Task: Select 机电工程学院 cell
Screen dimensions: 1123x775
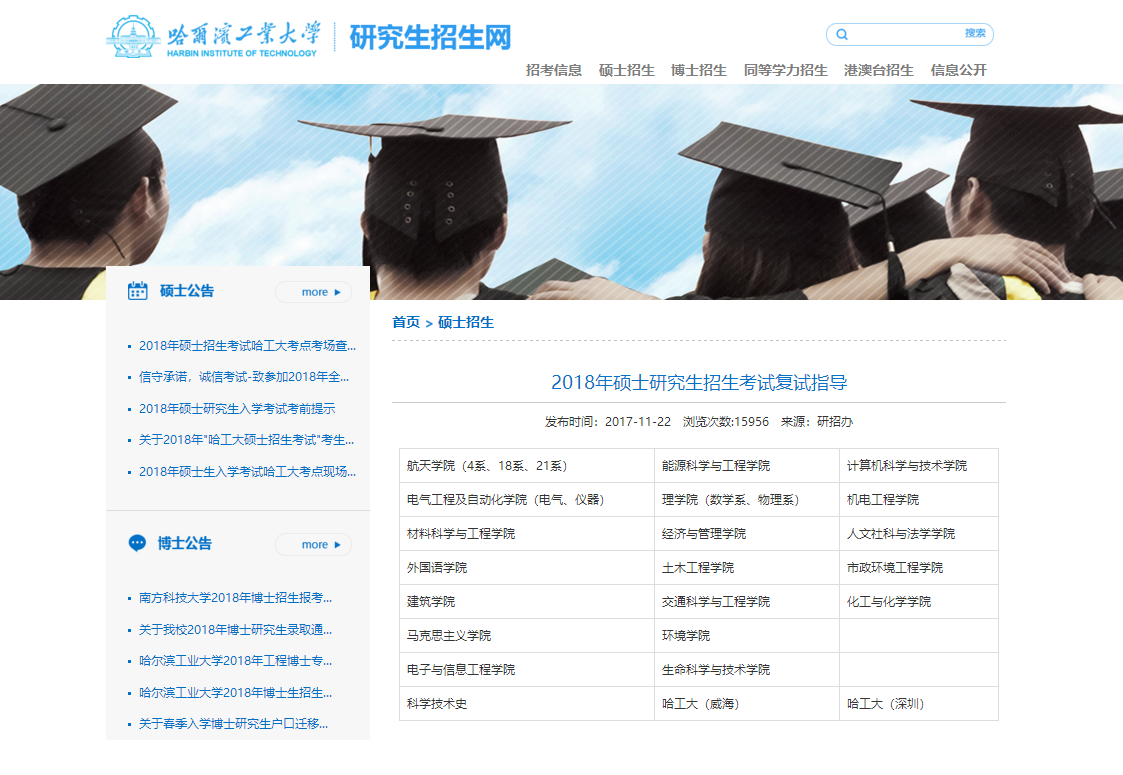Action: (919, 500)
